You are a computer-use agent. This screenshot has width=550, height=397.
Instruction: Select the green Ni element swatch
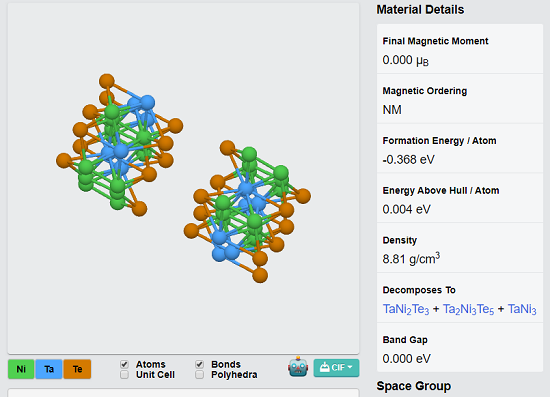click(x=21, y=369)
